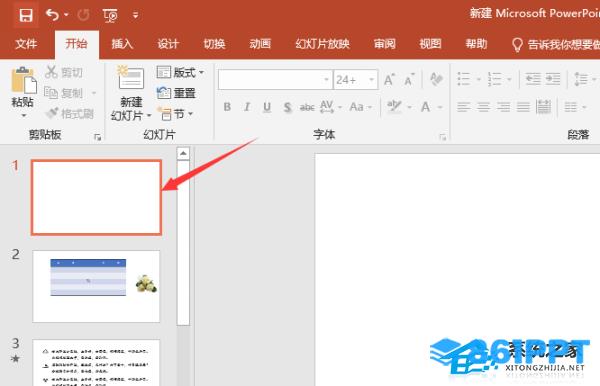The height and width of the screenshot is (386, 600).
Task: Open font color A dropdown arrow
Action: 440,107
